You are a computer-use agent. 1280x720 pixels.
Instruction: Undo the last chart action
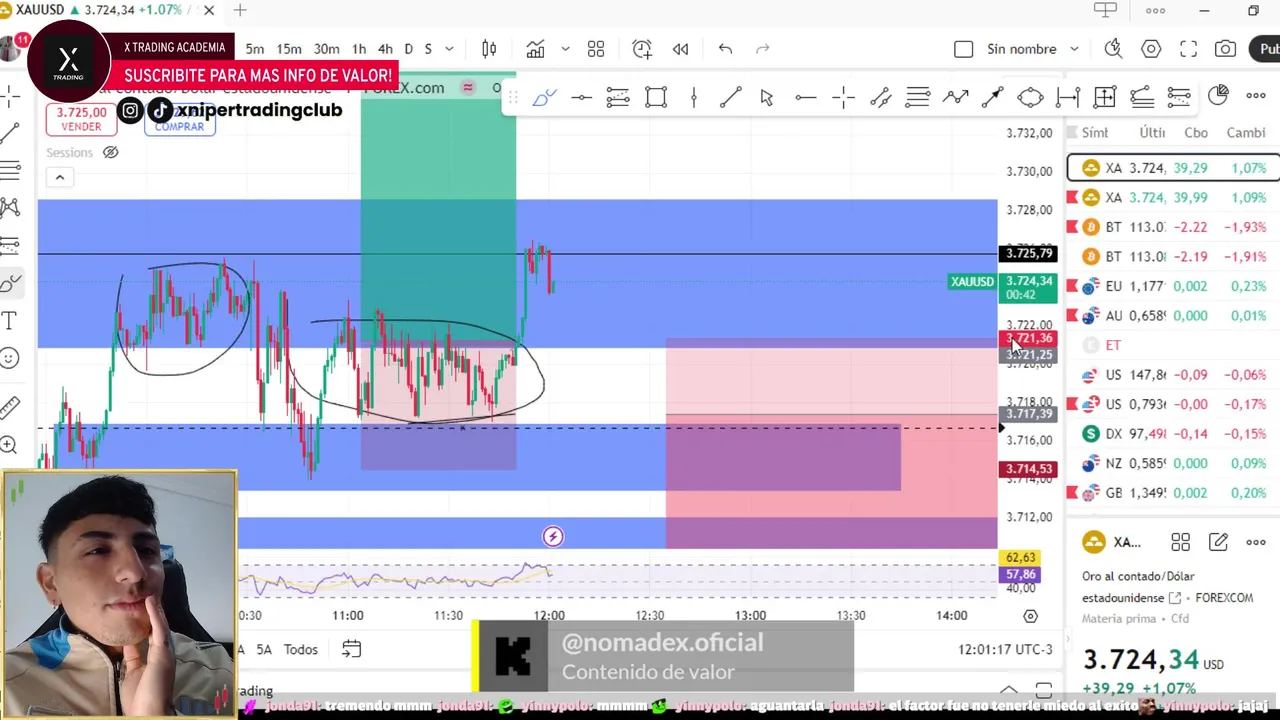pos(725,49)
